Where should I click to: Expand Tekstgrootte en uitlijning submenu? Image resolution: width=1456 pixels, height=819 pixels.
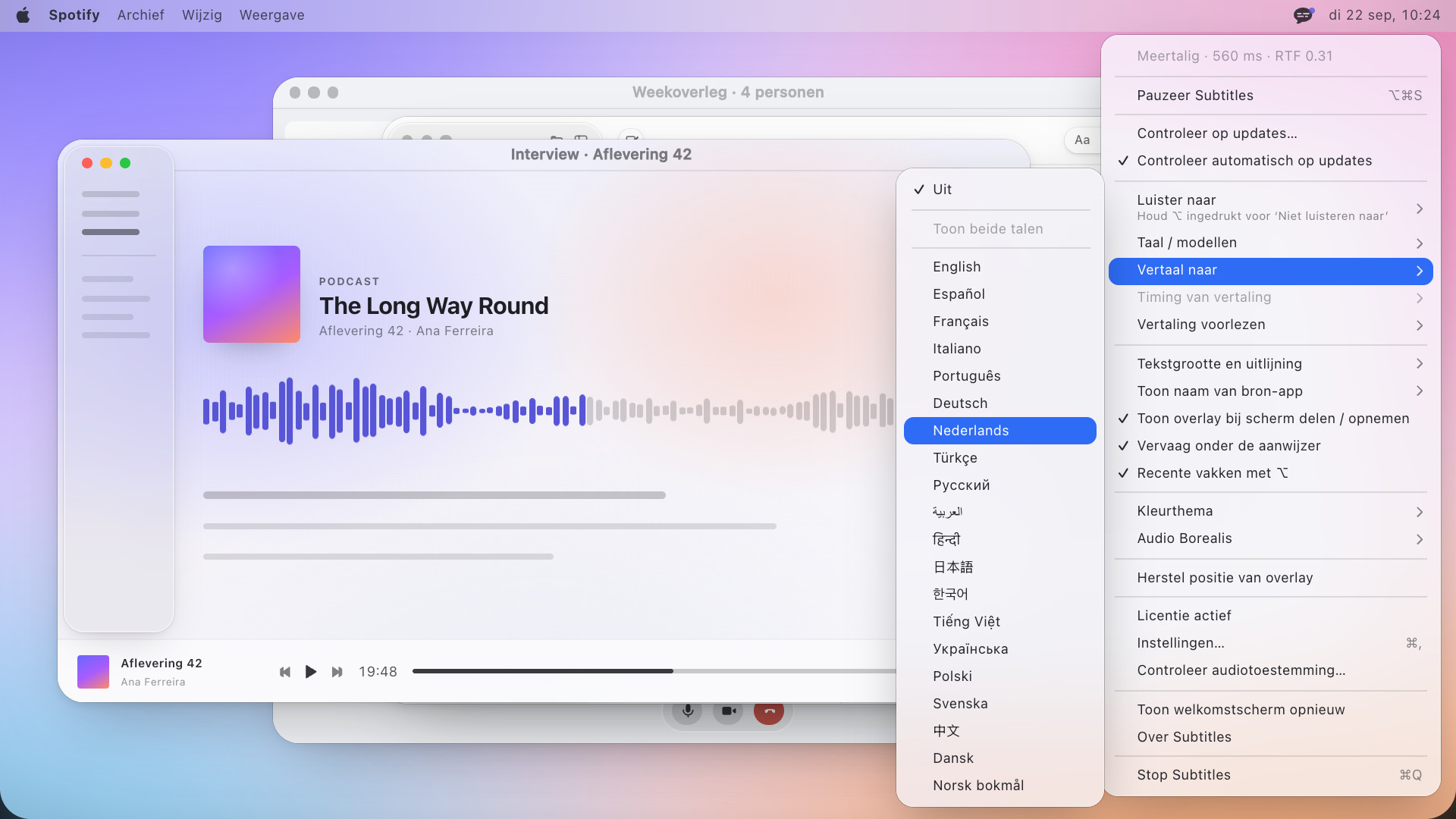pyautogui.click(x=1271, y=364)
